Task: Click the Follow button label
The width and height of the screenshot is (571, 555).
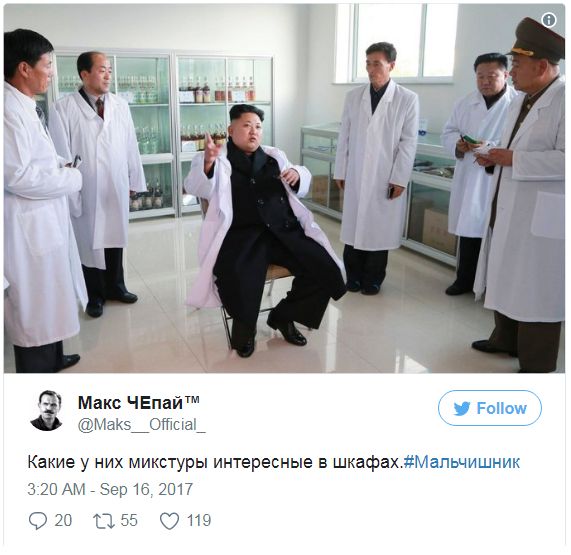Action: (501, 408)
